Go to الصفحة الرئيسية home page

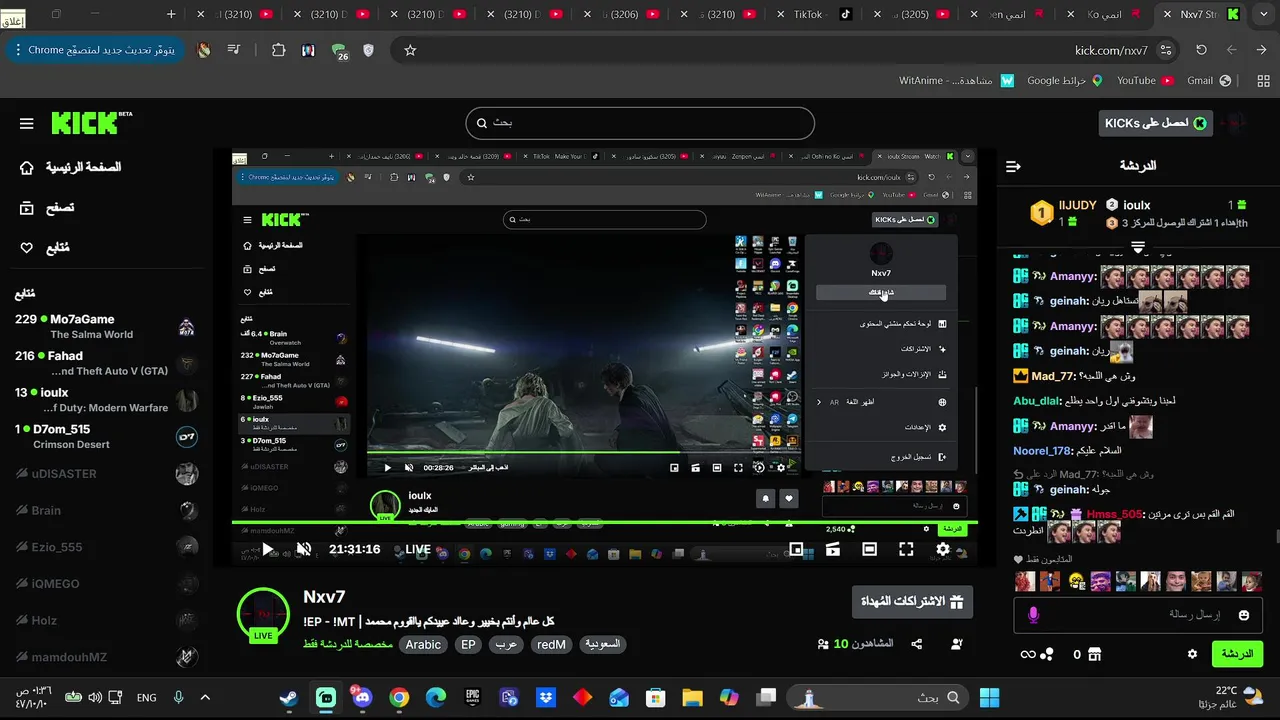click(70, 167)
